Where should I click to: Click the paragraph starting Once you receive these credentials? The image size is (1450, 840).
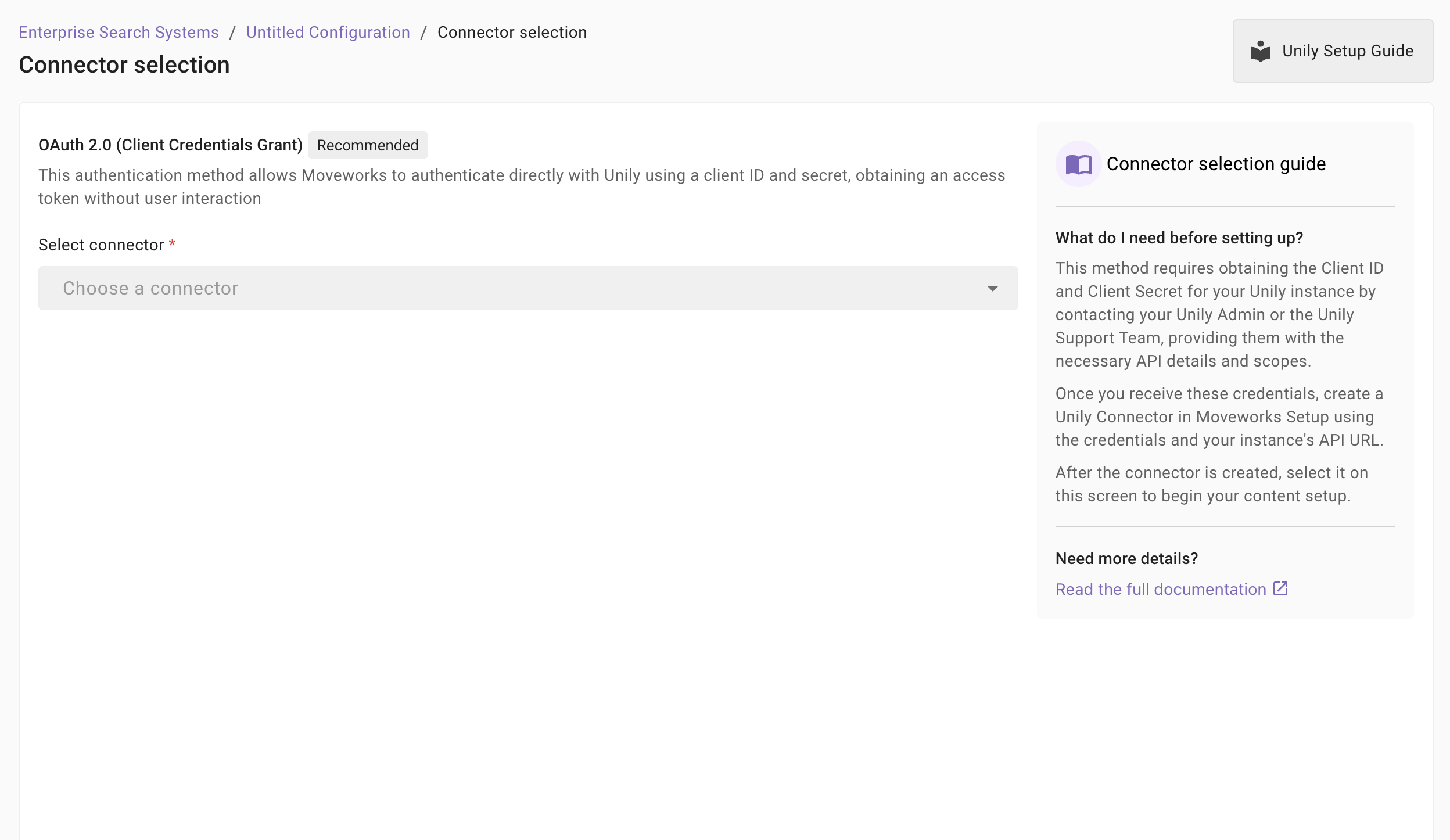1219,417
